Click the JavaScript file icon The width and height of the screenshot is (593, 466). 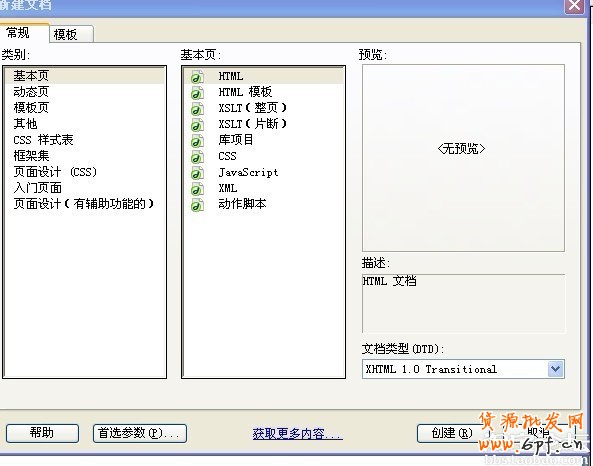(x=197, y=173)
